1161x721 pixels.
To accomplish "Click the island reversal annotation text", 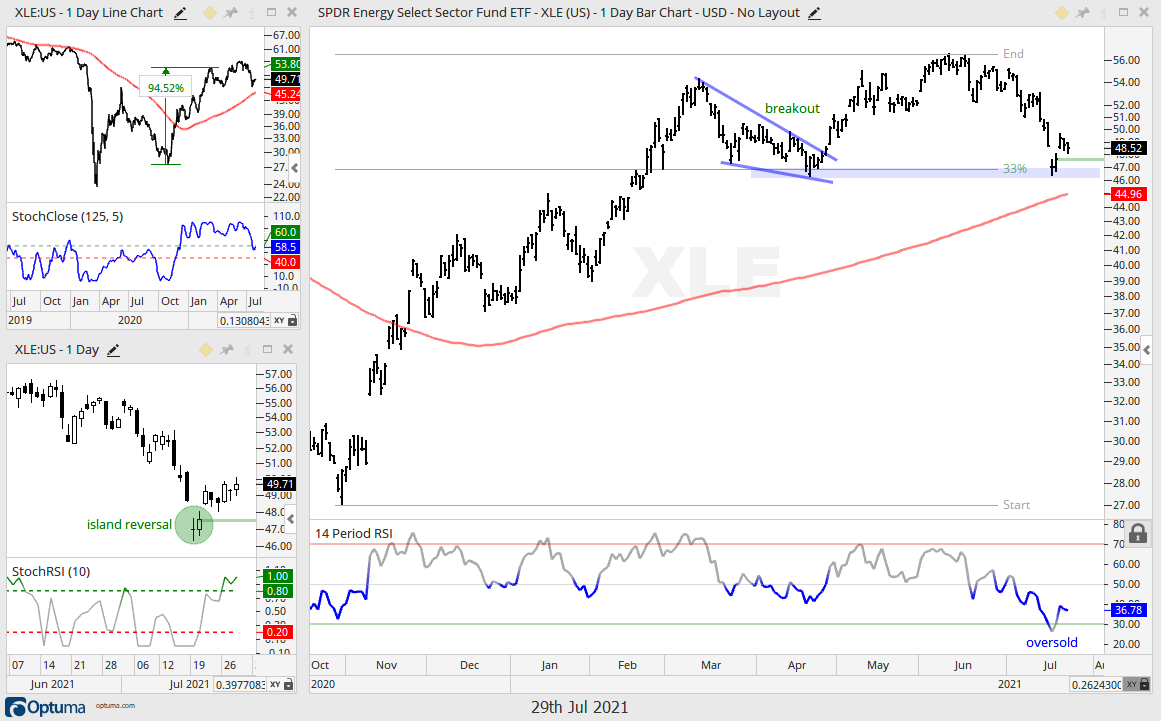I will point(129,524).
